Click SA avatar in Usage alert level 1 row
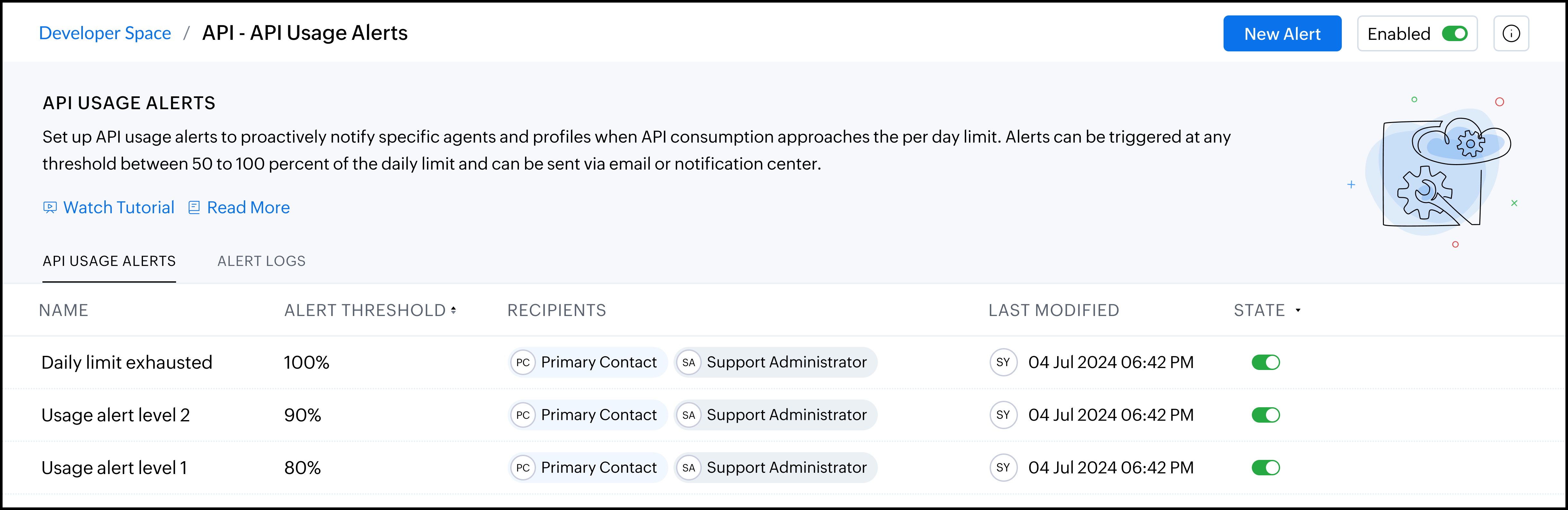 (689, 467)
